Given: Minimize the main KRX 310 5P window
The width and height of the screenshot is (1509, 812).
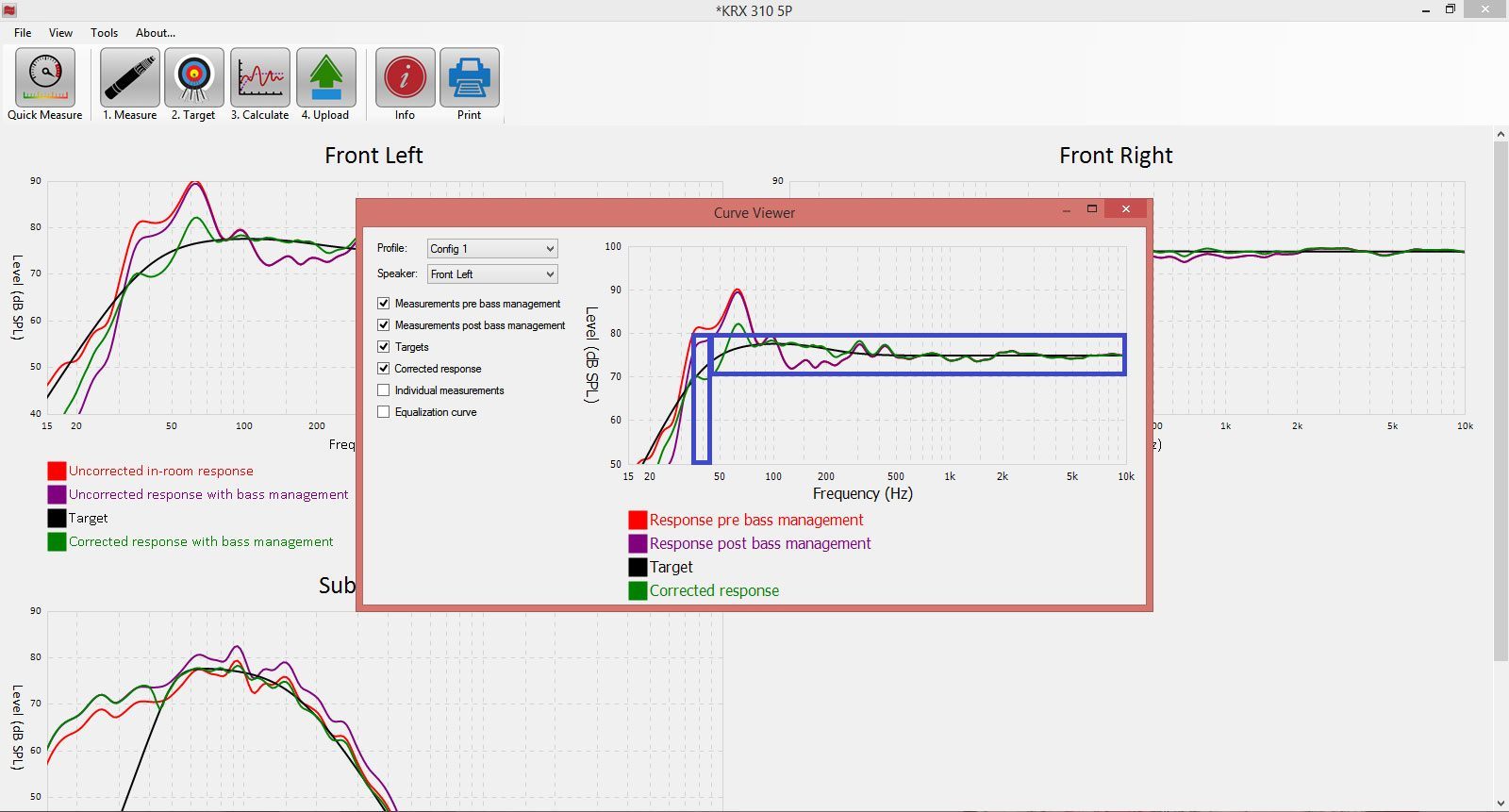Looking at the screenshot, I should 1425,9.
